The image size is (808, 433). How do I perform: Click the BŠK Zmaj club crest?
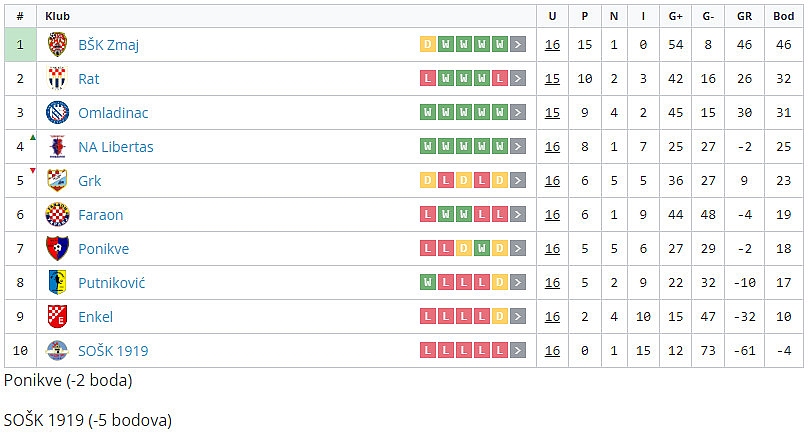pyautogui.click(x=57, y=44)
